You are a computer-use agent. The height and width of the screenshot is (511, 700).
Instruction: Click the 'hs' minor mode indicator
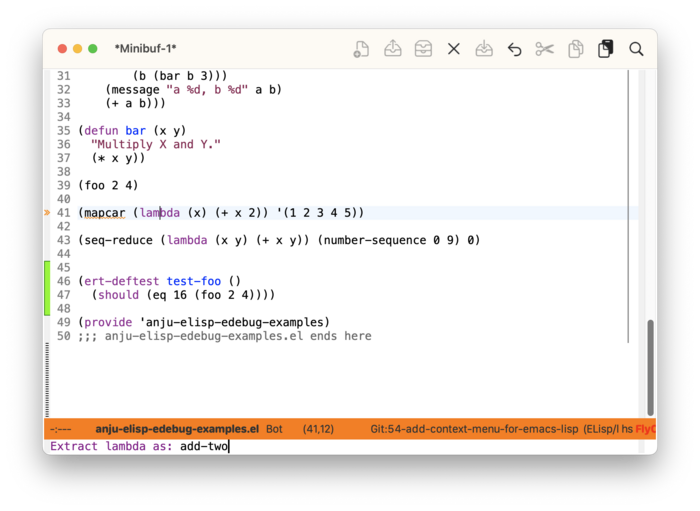(627, 429)
